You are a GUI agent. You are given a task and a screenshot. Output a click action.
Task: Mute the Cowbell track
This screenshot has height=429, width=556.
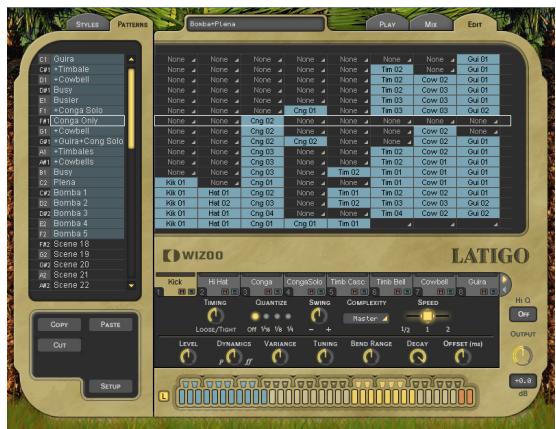coord(441,292)
